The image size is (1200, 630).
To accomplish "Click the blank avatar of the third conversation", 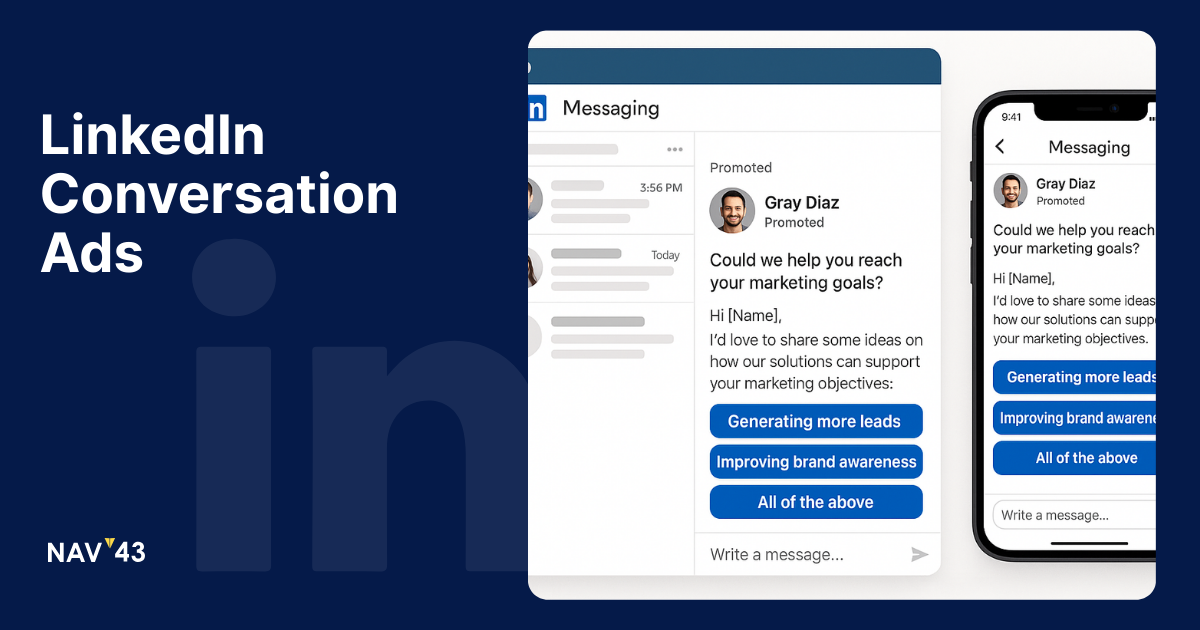I will pos(534,336).
